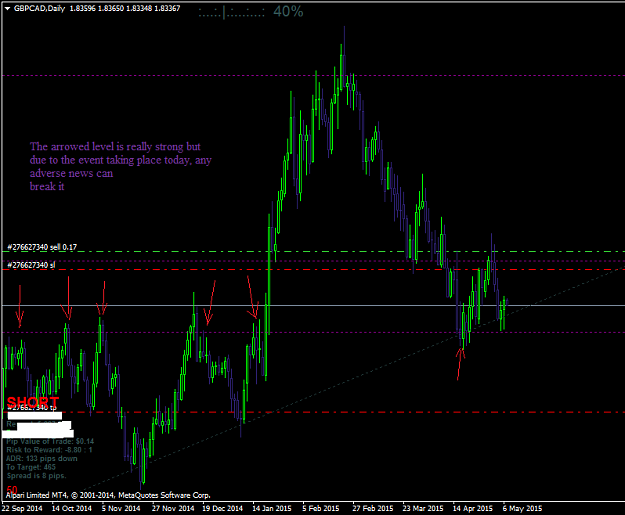This screenshot has width=625, height=515.
Task: Click the '27 Feb 2015' date label
Action: tap(373, 508)
